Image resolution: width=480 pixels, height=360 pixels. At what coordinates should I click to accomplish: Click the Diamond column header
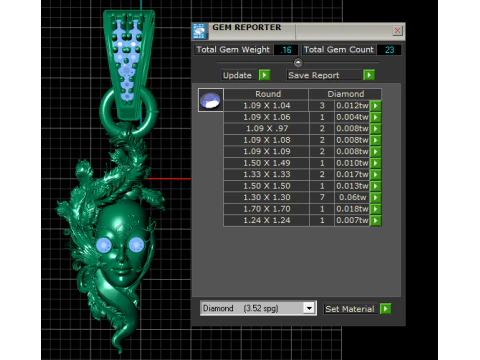pyautogui.click(x=345, y=94)
